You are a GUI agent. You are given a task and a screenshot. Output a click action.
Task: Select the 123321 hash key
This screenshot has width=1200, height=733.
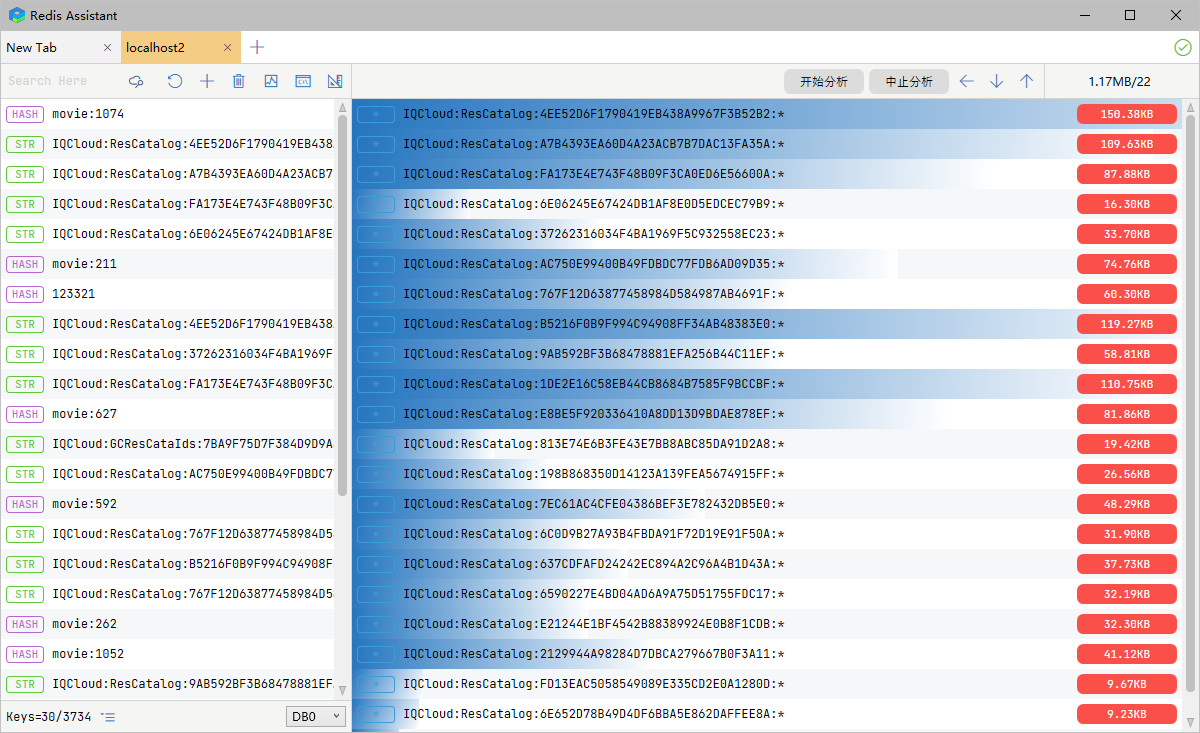(x=167, y=294)
